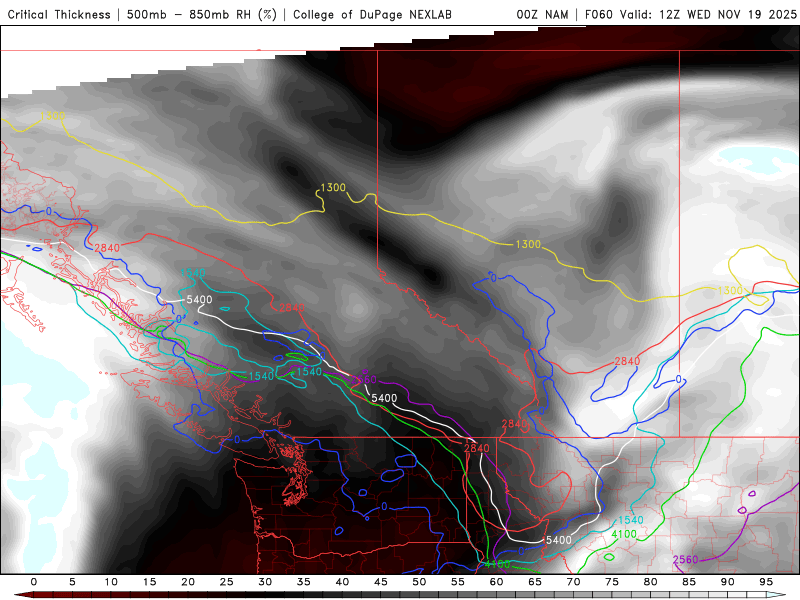
Task: Click the colorbar tick label '40'
Action: pos(342,582)
